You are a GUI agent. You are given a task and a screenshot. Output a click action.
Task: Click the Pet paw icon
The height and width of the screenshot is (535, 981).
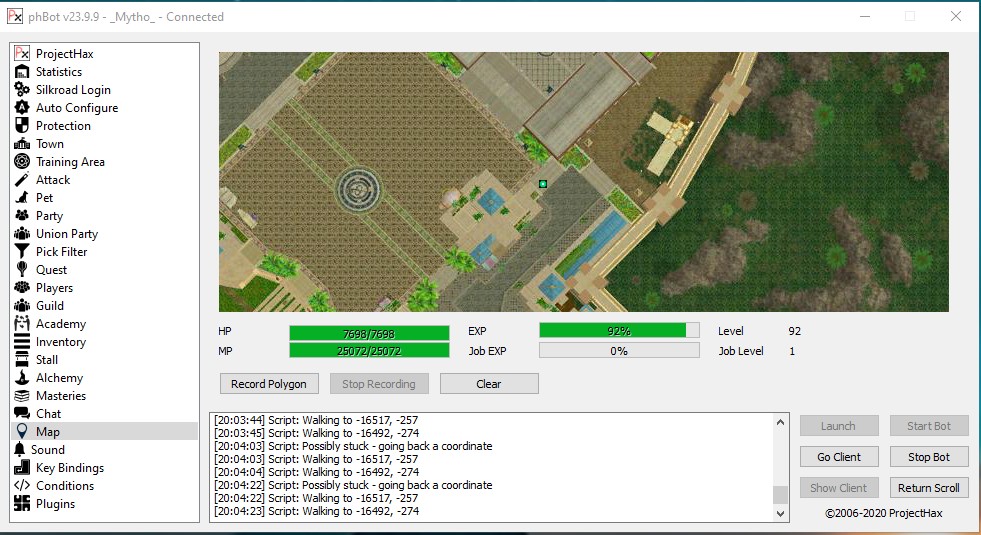(22, 198)
